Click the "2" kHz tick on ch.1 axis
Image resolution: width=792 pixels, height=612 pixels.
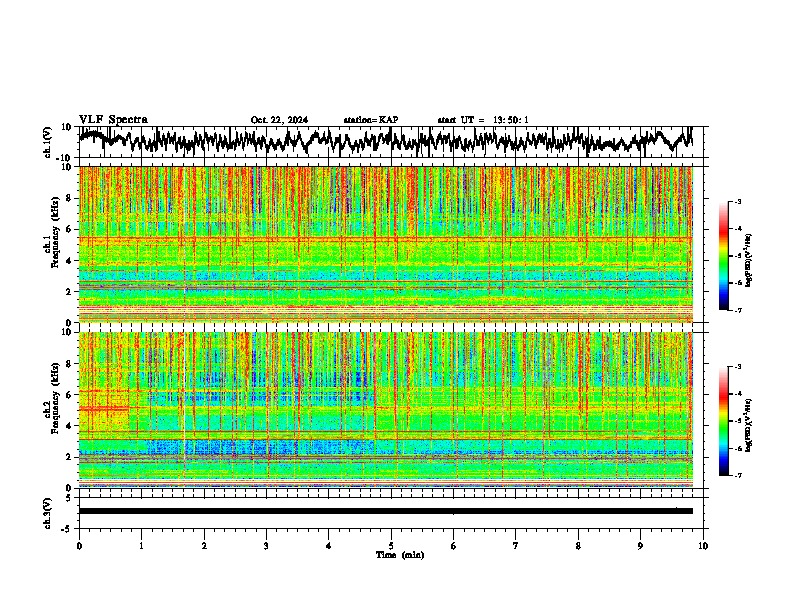click(x=69, y=292)
